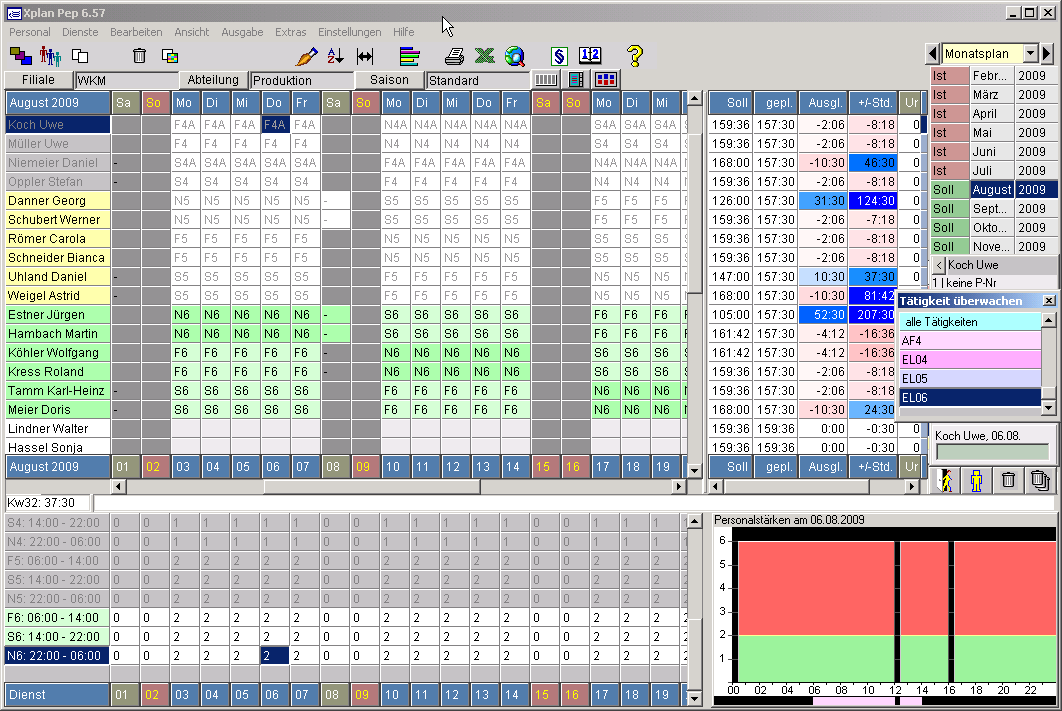Click the Produktion Abteilung field
The width and height of the screenshot is (1062, 711).
click(302, 81)
